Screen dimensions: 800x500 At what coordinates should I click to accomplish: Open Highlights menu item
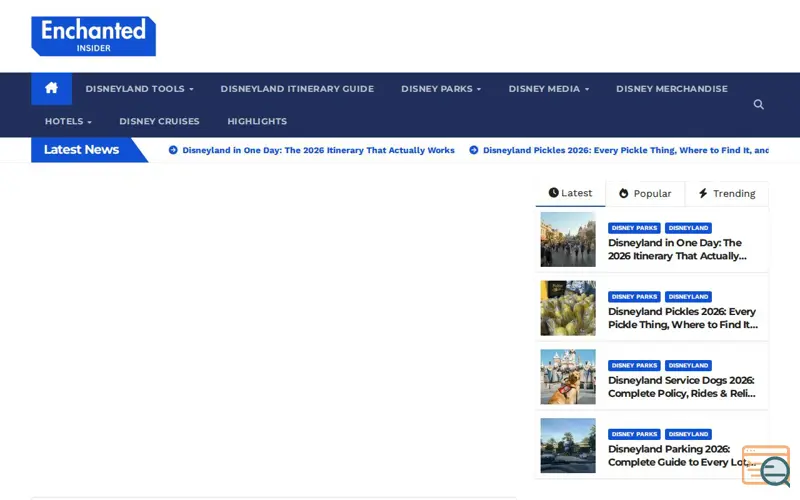coord(257,121)
